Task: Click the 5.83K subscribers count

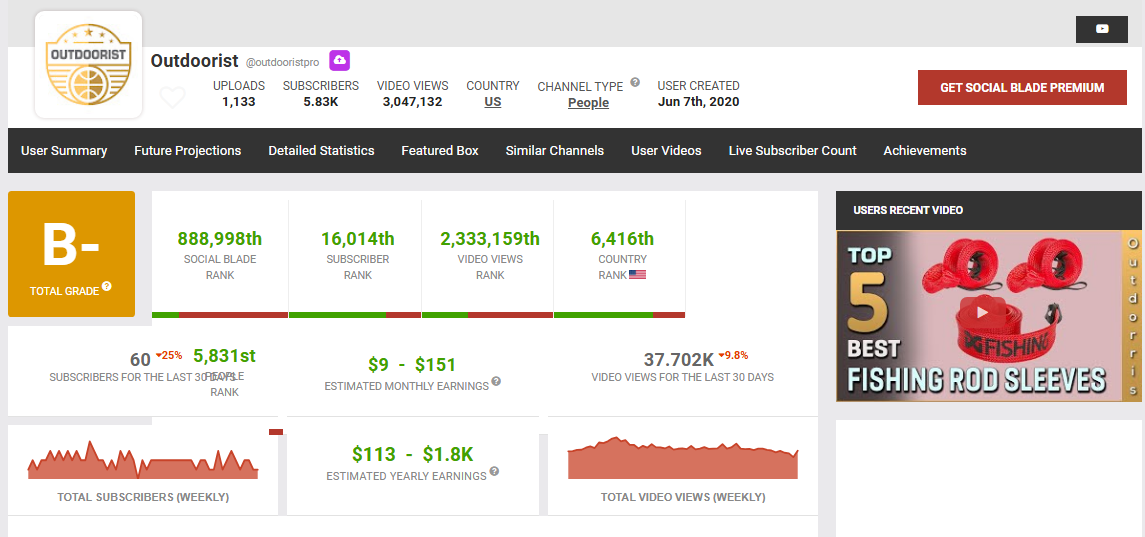Action: click(x=321, y=102)
